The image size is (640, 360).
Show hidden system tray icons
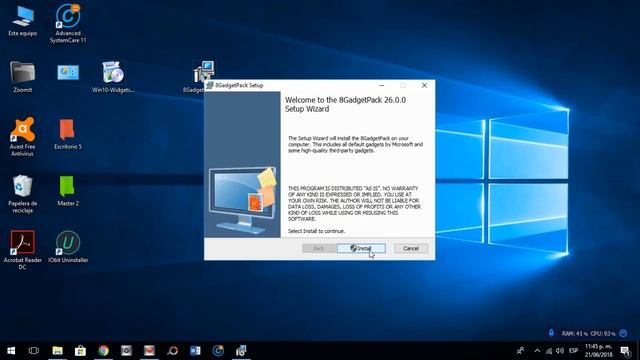(x=537, y=351)
